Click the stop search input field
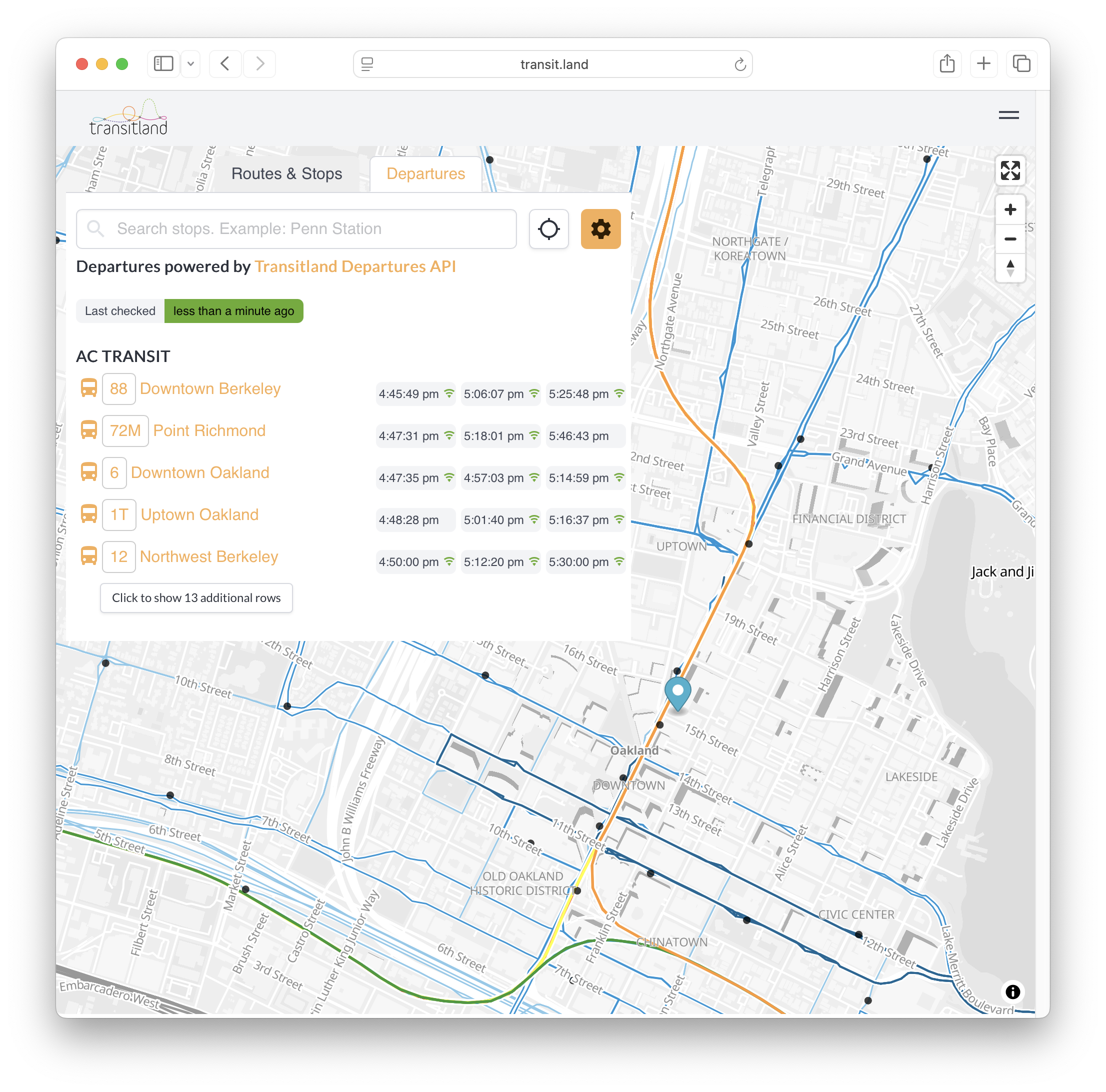Viewport: 1106px width, 1092px height. point(296,229)
